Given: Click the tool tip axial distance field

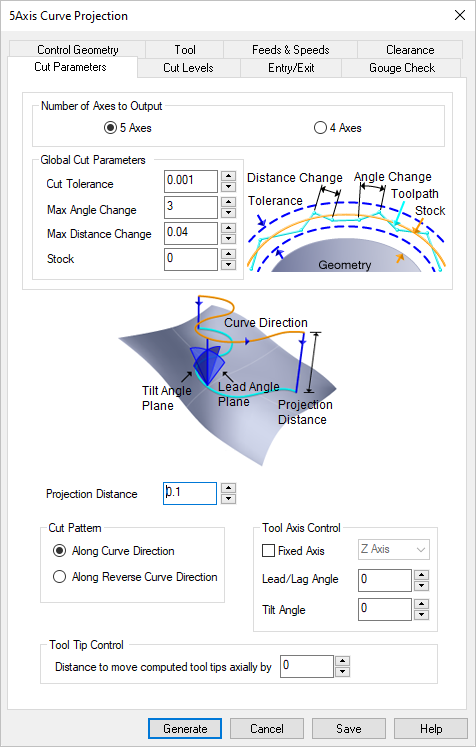Looking at the screenshot, I should click(307, 666).
